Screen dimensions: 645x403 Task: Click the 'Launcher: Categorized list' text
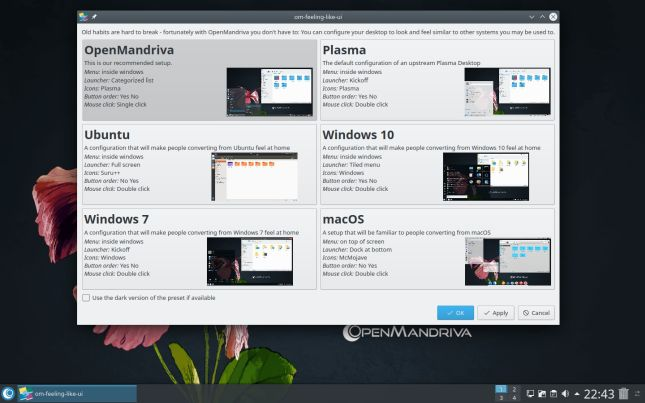pyautogui.click(x=119, y=80)
